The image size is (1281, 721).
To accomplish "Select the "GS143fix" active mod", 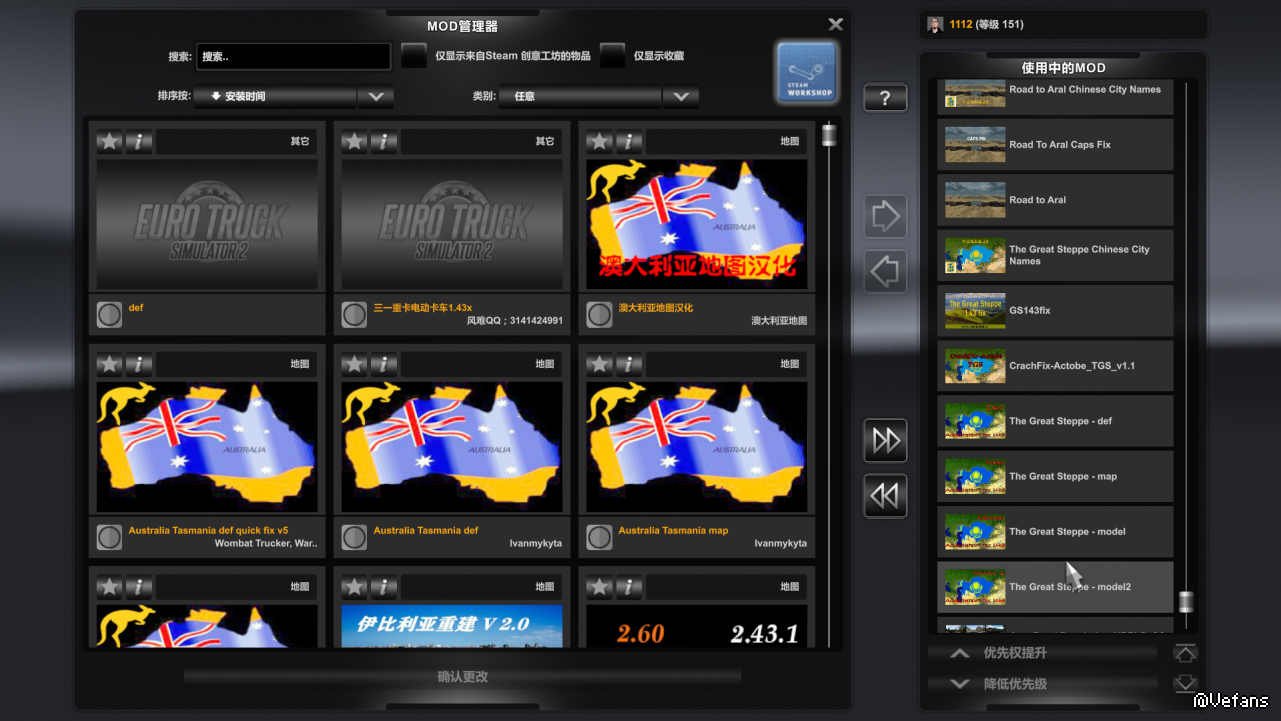I will (1055, 311).
